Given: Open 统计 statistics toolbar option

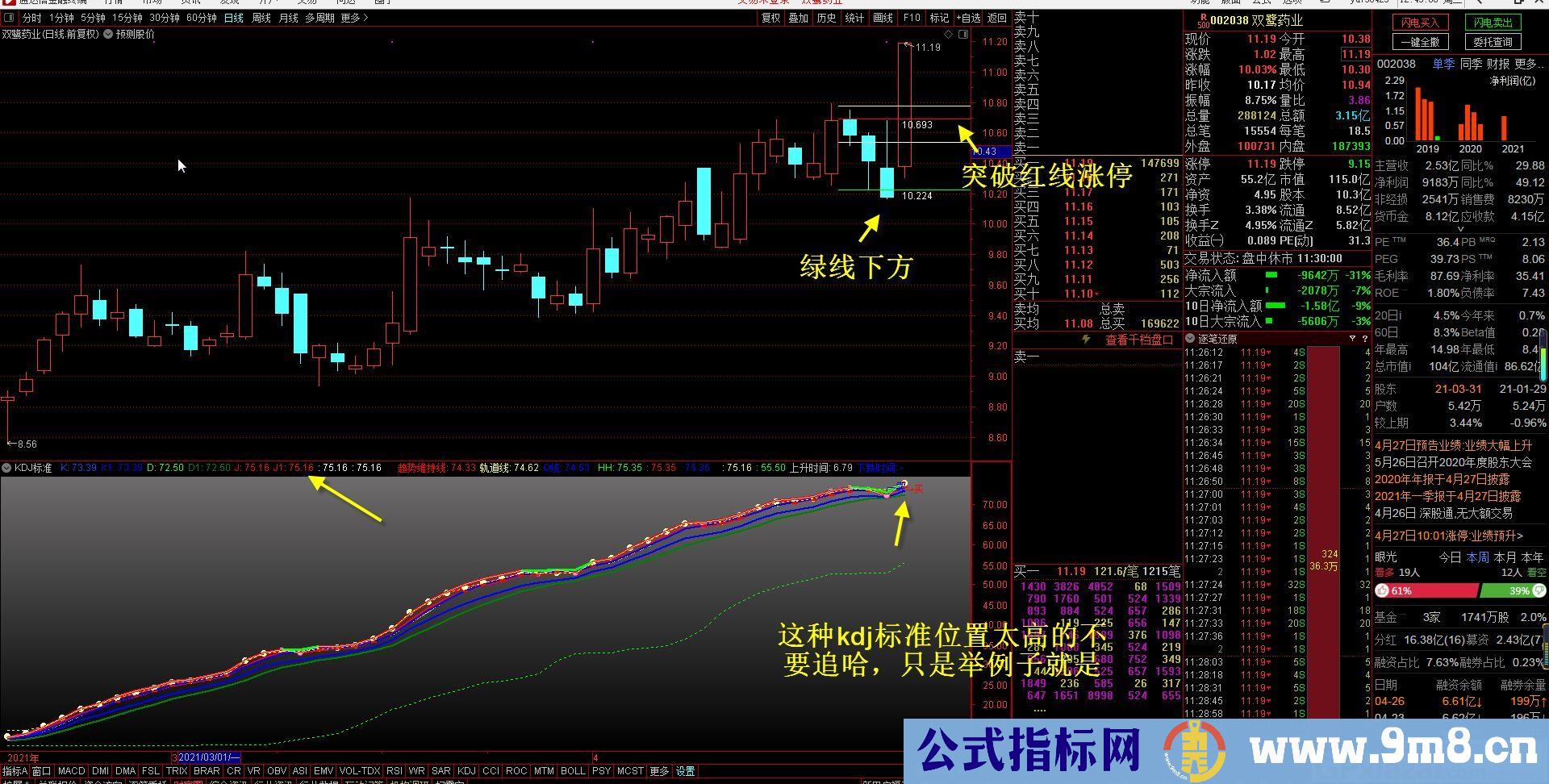Looking at the screenshot, I should point(854,17).
